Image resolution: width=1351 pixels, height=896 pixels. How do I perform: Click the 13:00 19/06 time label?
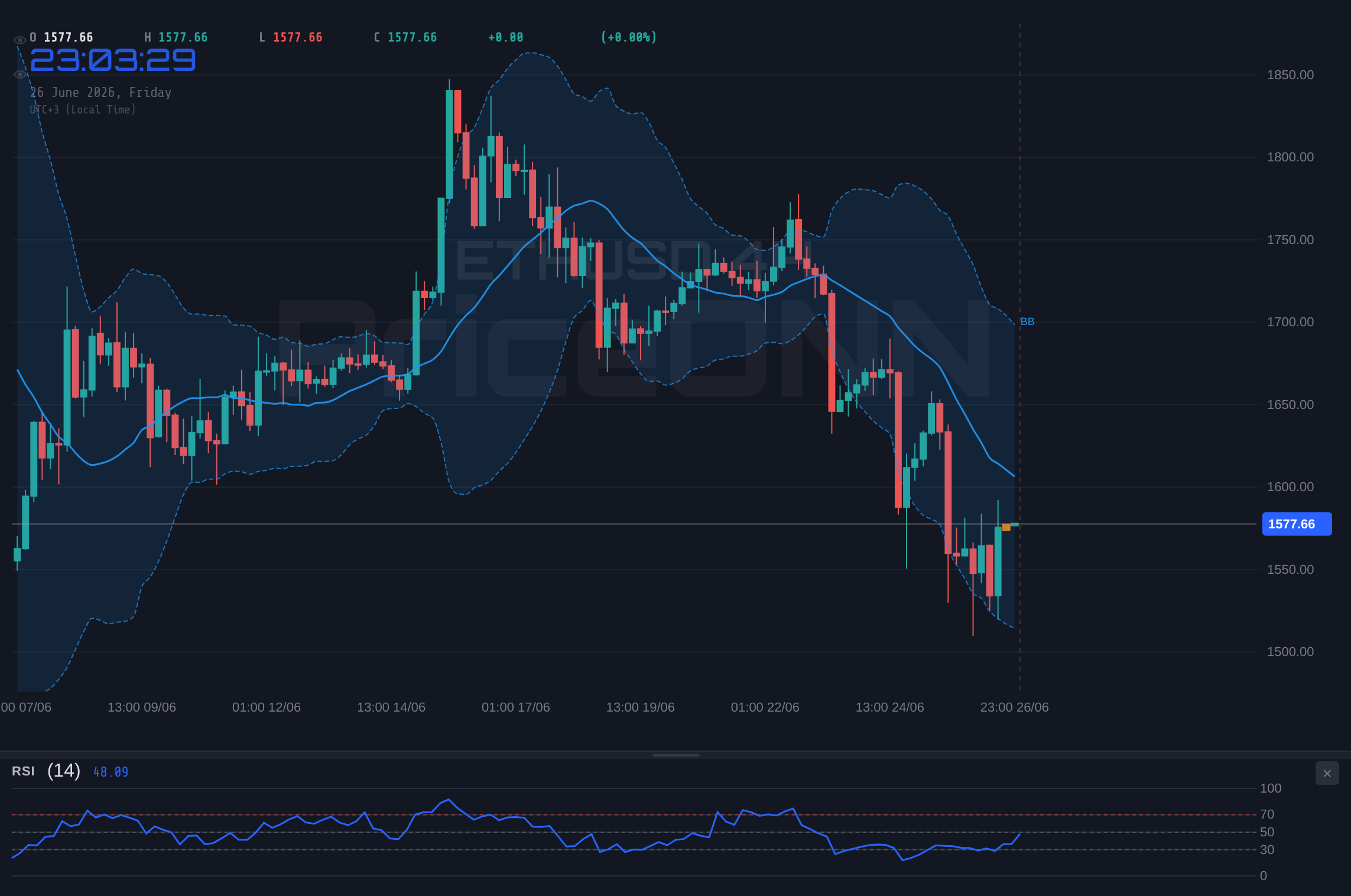tap(641, 707)
